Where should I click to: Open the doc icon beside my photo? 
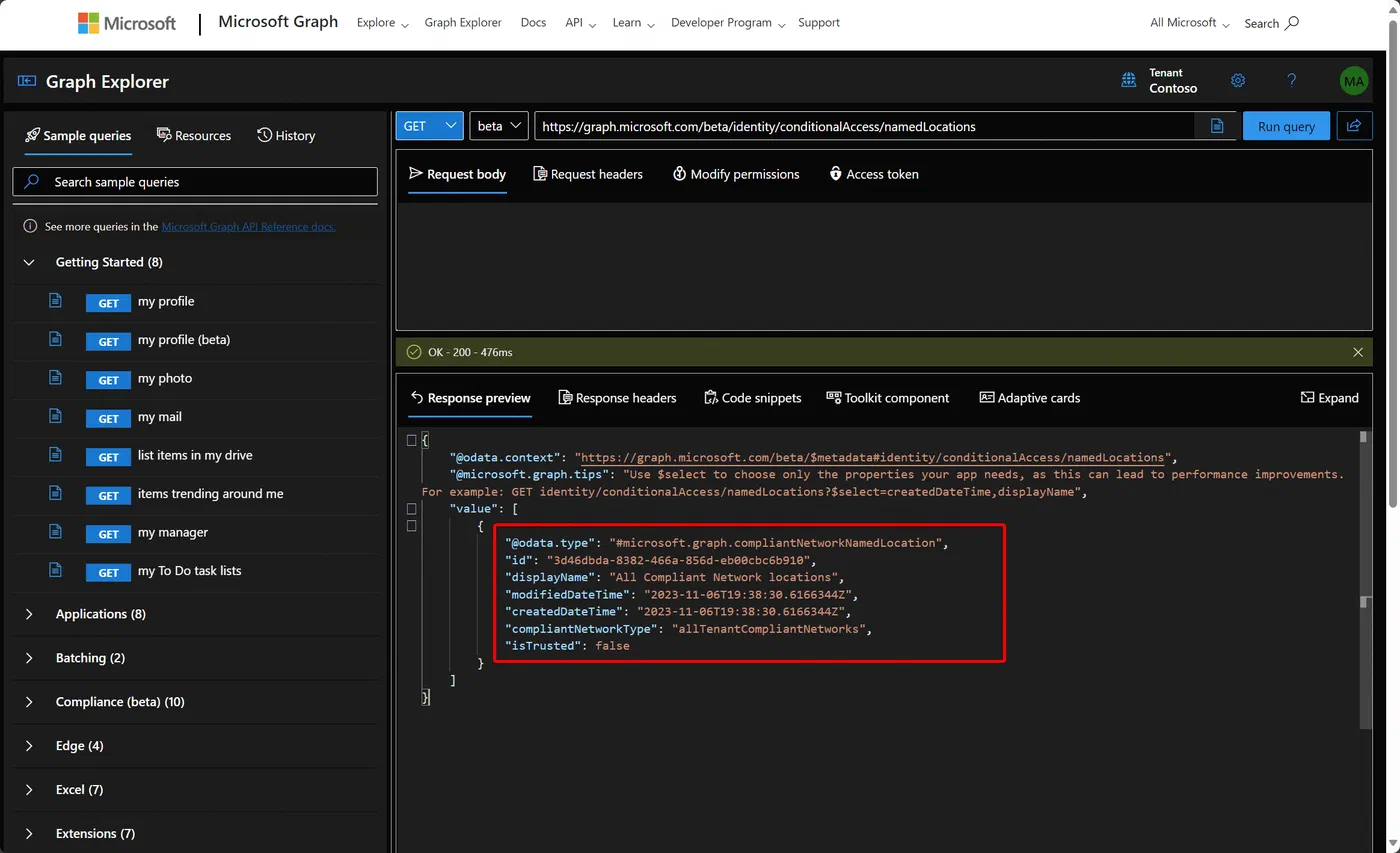pos(56,378)
